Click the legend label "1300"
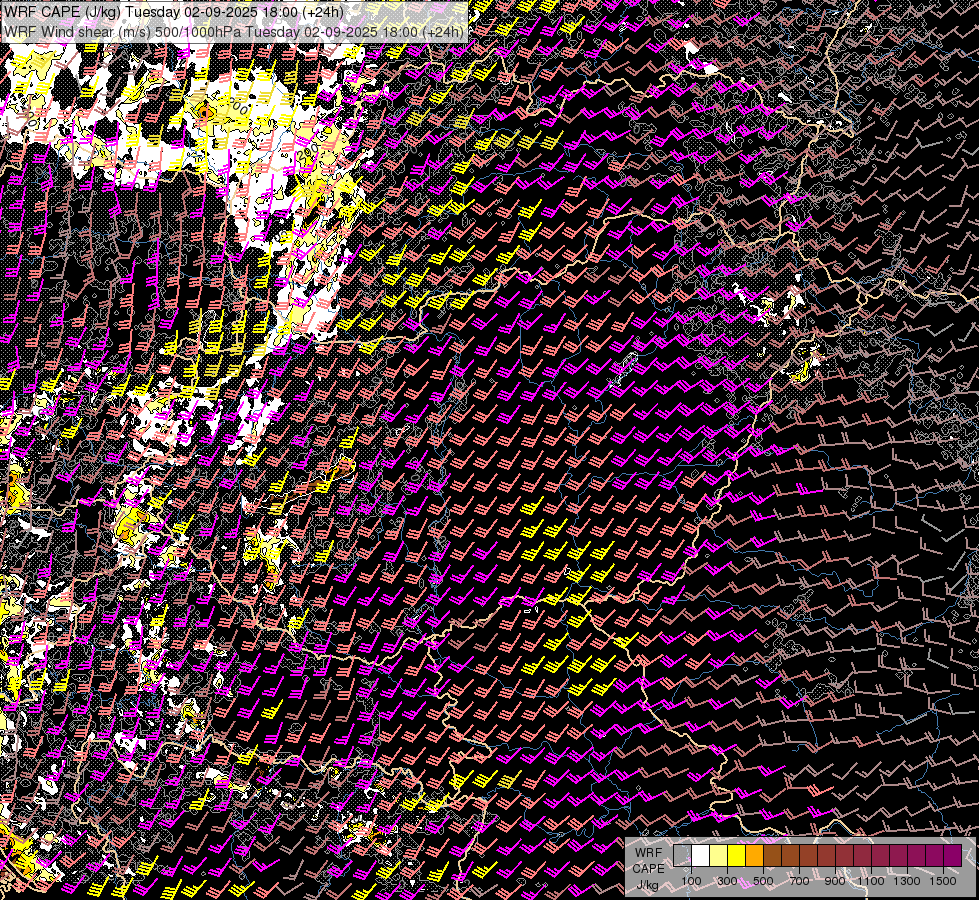979x900 pixels. (907, 881)
